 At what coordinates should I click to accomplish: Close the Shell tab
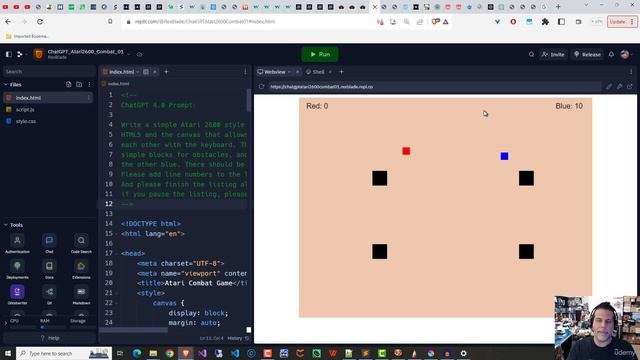(330, 72)
